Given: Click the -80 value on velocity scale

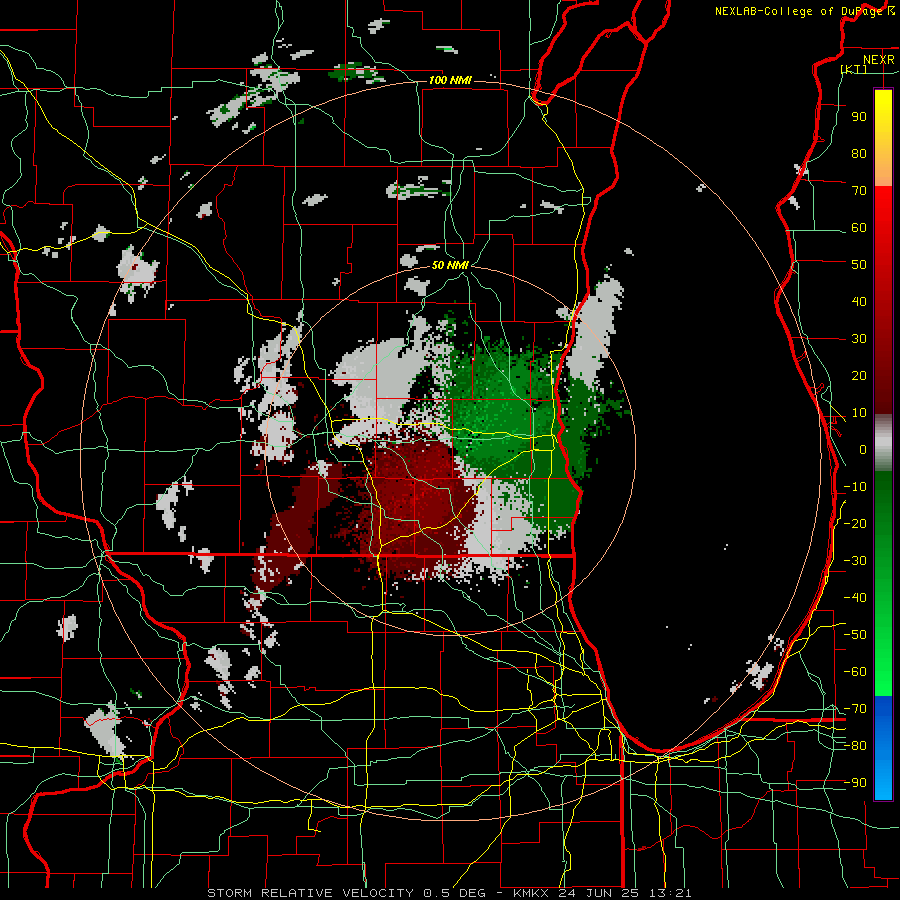Looking at the screenshot, I should 855,746.
